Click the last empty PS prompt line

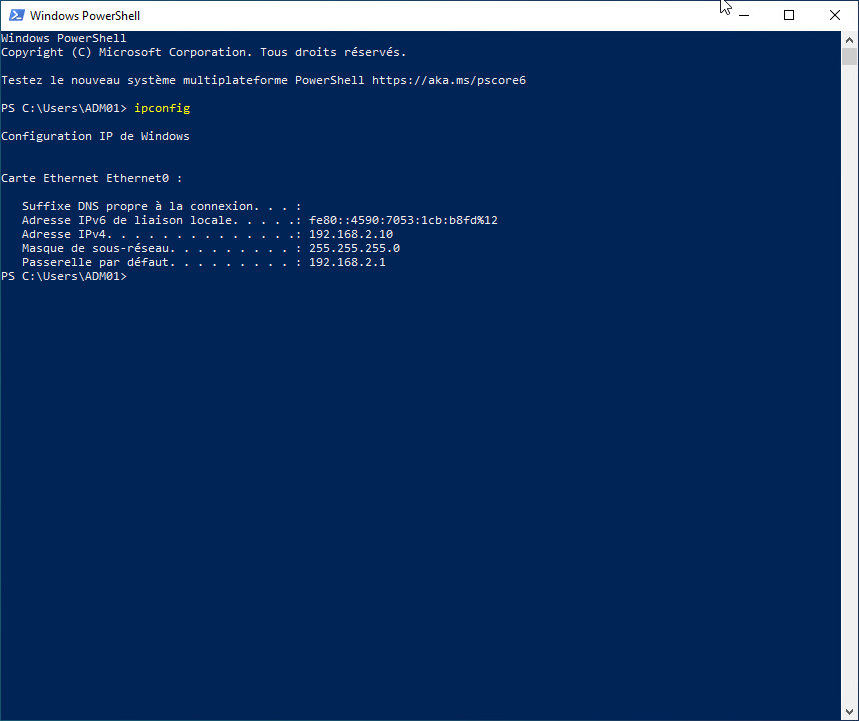click(x=65, y=276)
